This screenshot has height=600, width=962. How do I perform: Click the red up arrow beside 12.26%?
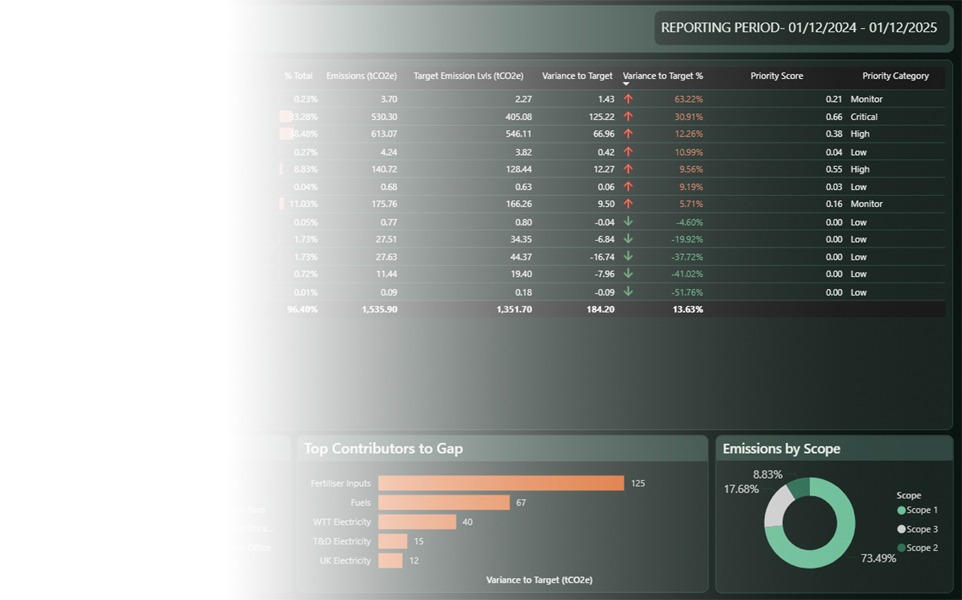(628, 134)
